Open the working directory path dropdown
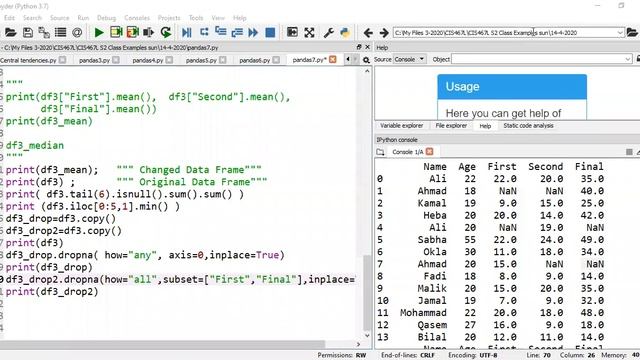Screen dimensions: 640x360 coord(620,33)
